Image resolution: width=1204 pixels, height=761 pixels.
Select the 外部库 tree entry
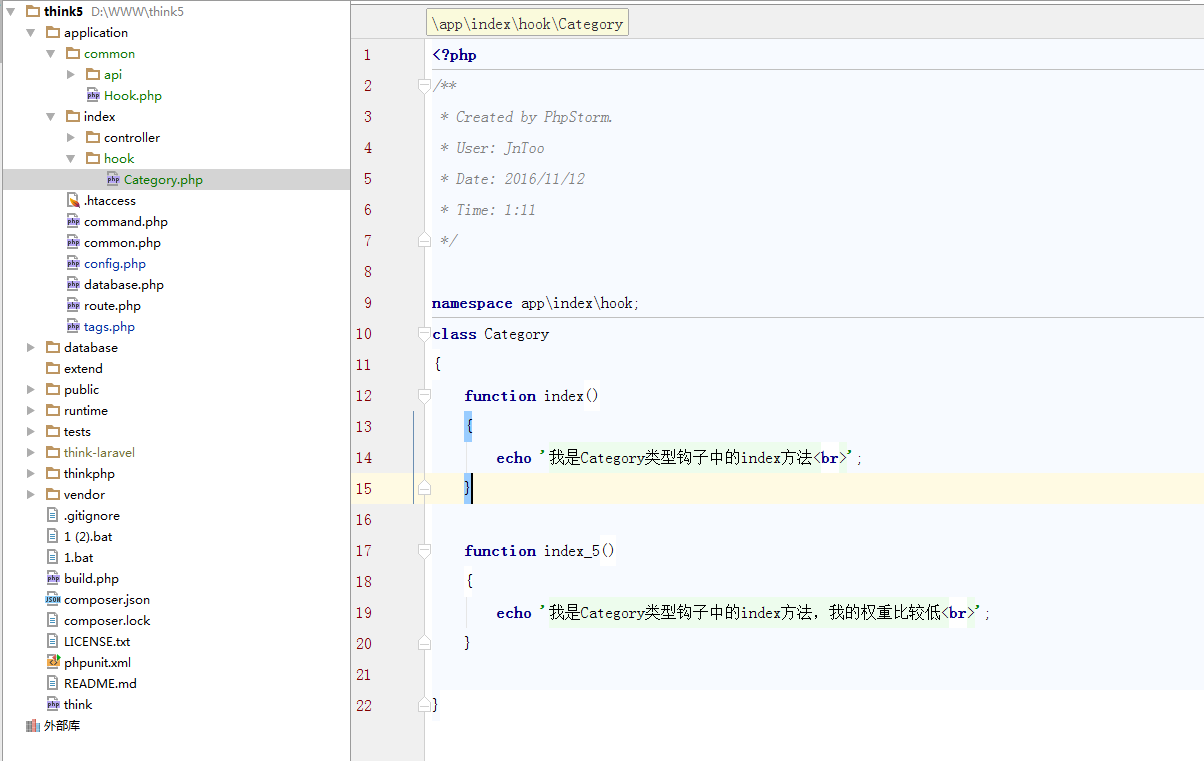click(62, 725)
